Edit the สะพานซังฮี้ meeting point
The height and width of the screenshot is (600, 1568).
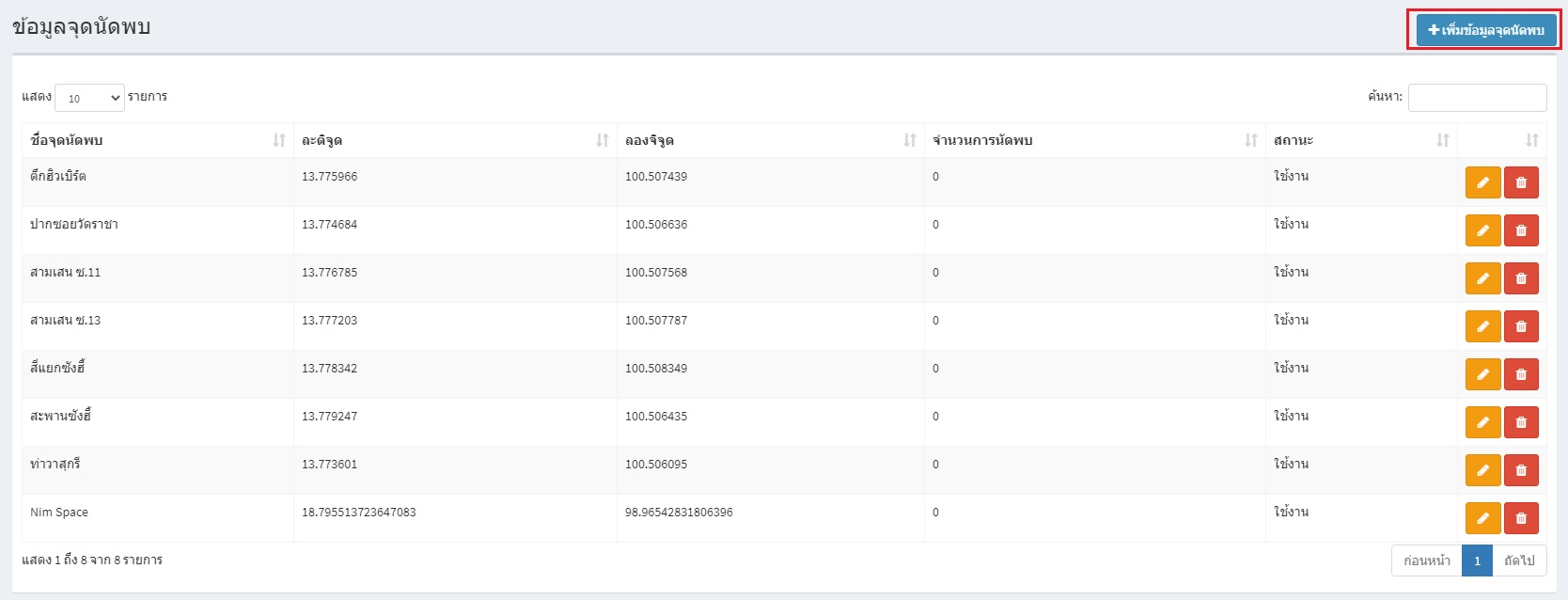(1482, 422)
